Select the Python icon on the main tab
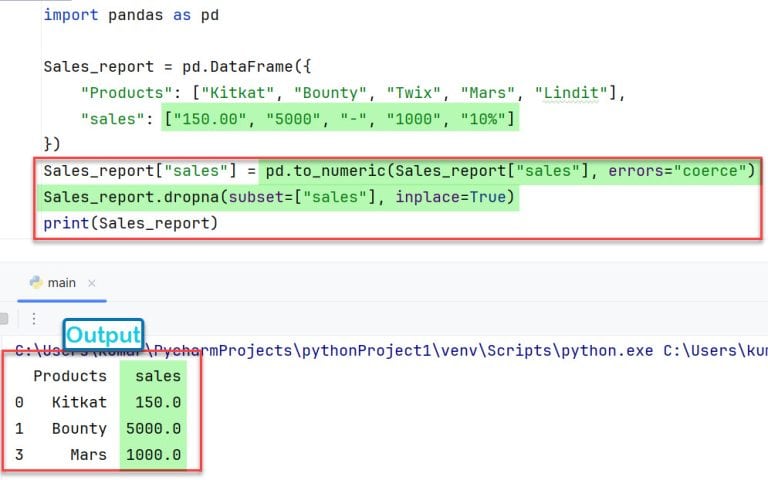 tap(36, 283)
